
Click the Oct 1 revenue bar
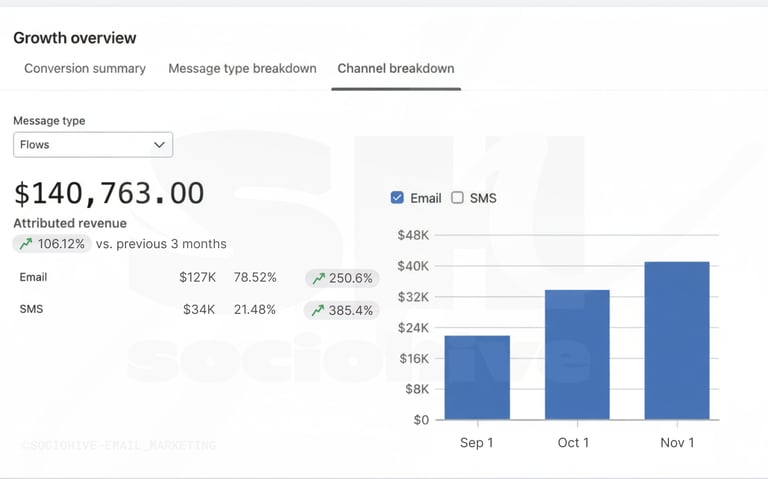tap(577, 354)
